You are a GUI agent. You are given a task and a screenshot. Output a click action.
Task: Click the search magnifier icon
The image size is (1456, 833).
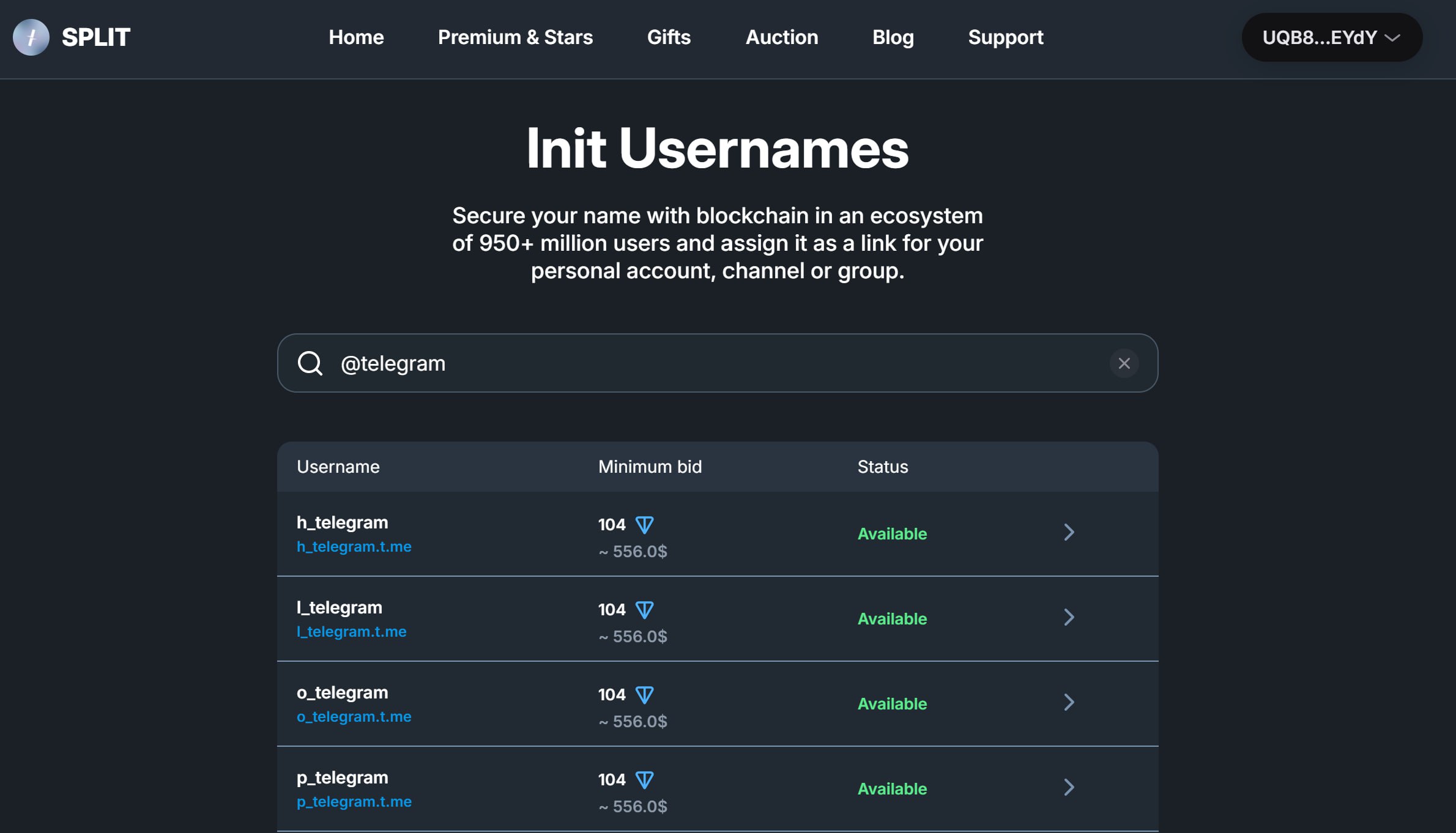point(310,363)
